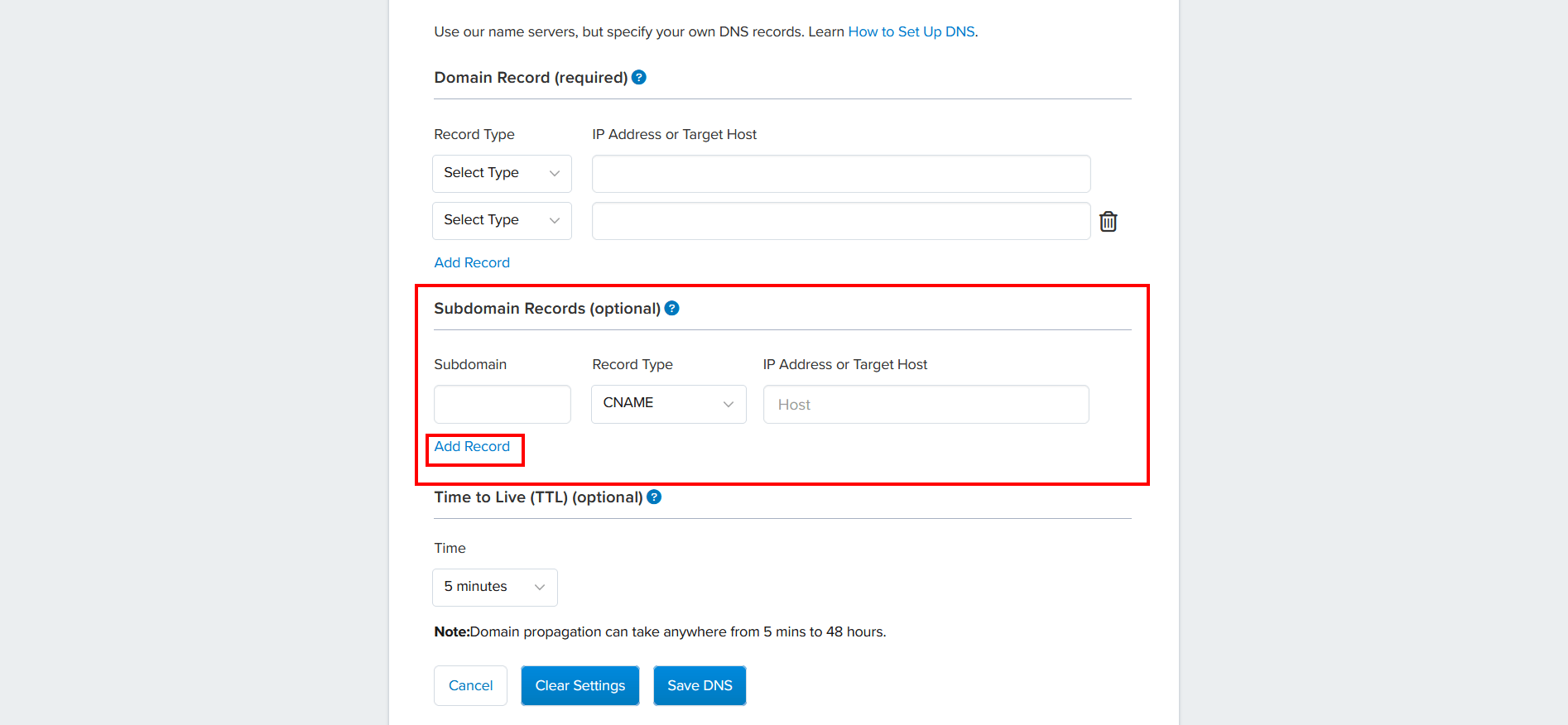This screenshot has height=725, width=1568.
Task: Open the second Select Type dropdown
Action: [502, 220]
